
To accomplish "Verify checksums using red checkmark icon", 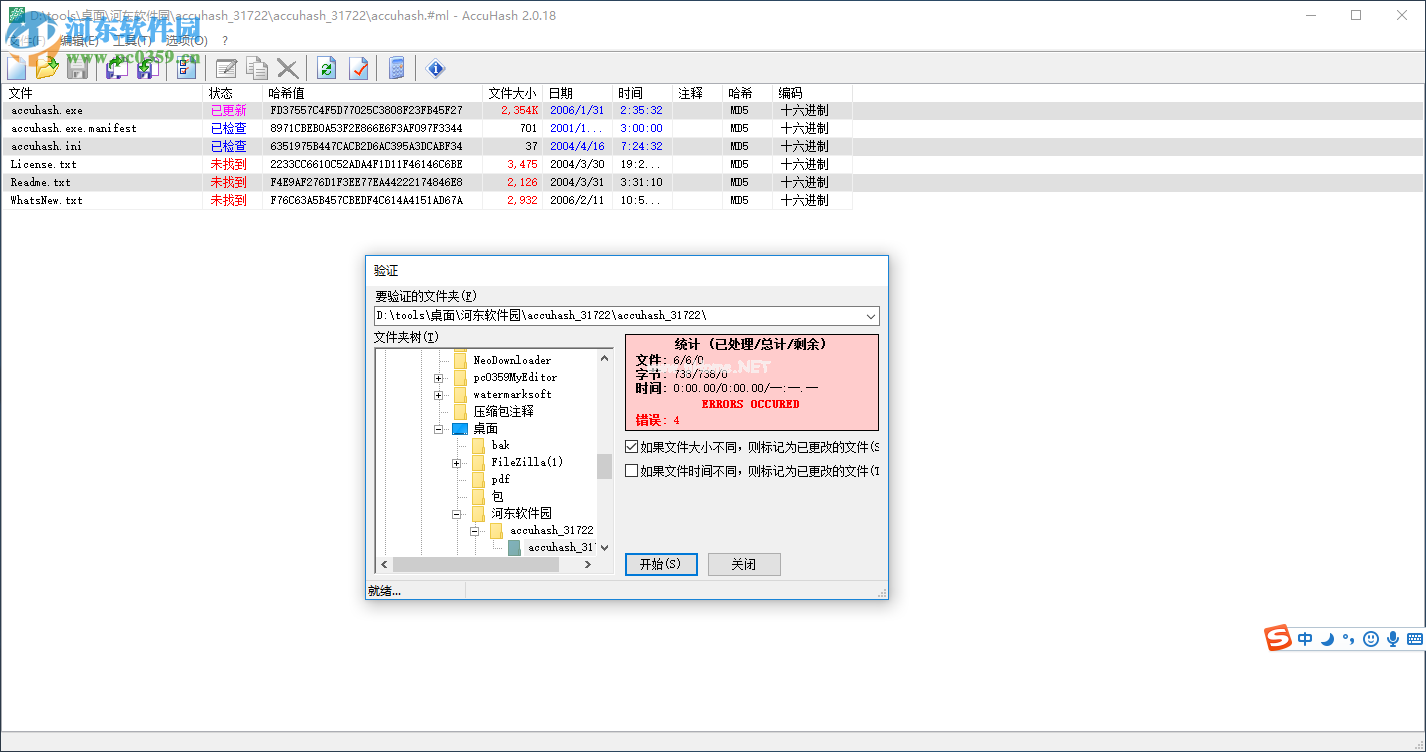I will coord(361,68).
